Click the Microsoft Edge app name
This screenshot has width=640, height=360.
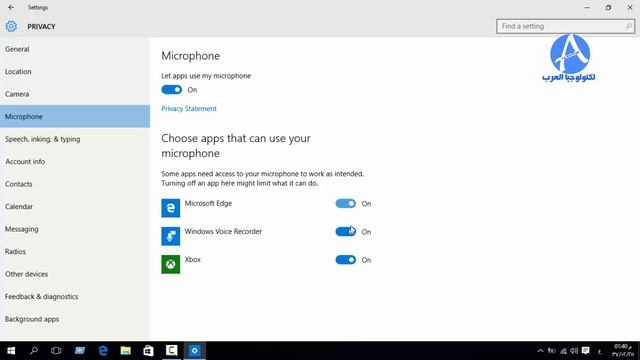pos(208,203)
